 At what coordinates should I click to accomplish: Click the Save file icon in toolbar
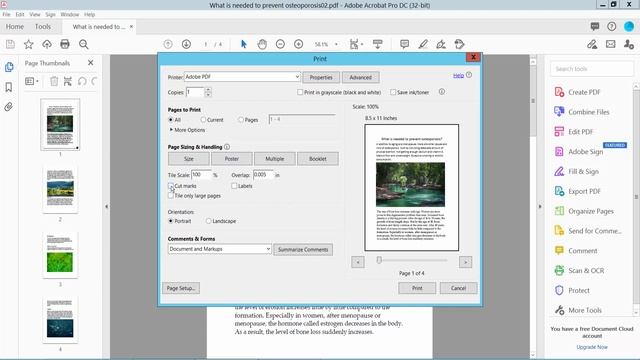pyautogui.click(x=10, y=44)
